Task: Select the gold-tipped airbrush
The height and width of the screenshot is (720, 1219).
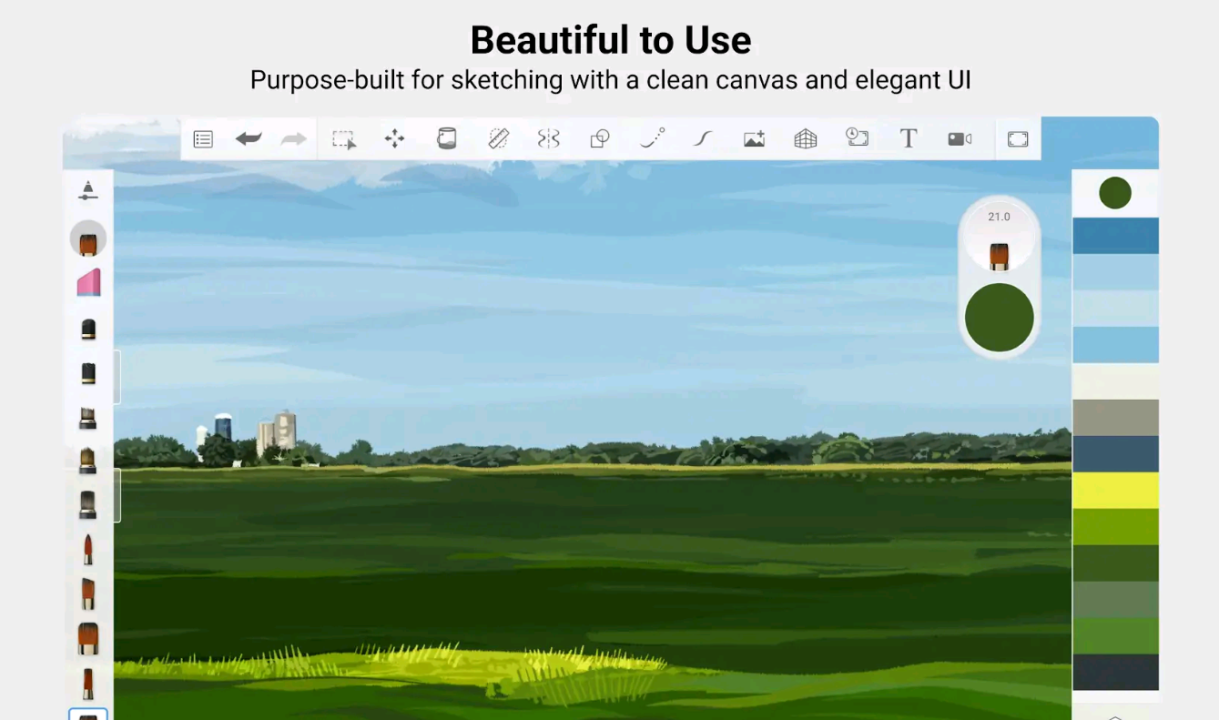Action: 88,461
